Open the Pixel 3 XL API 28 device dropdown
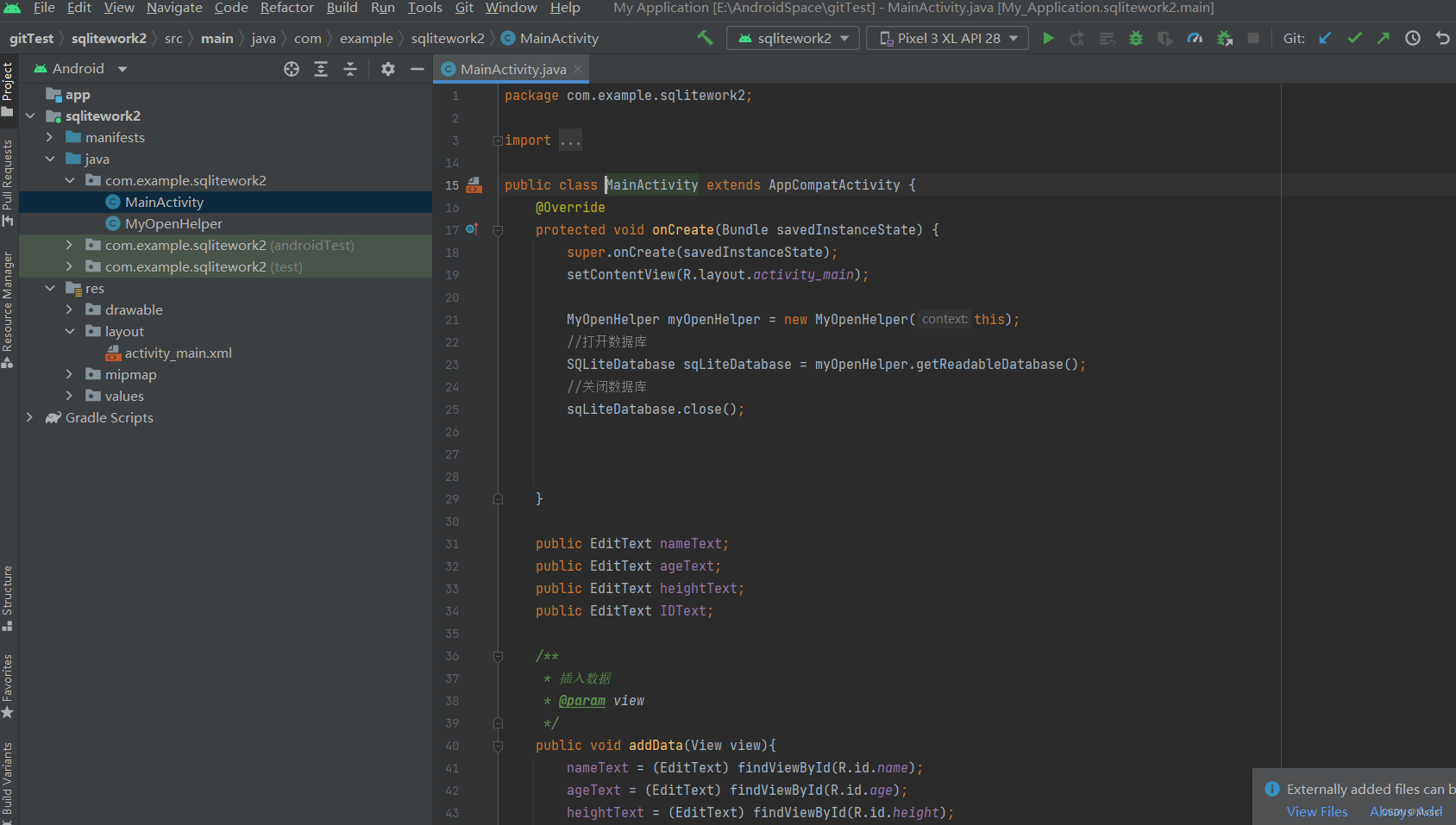This screenshot has height=825, width=1456. 947,38
